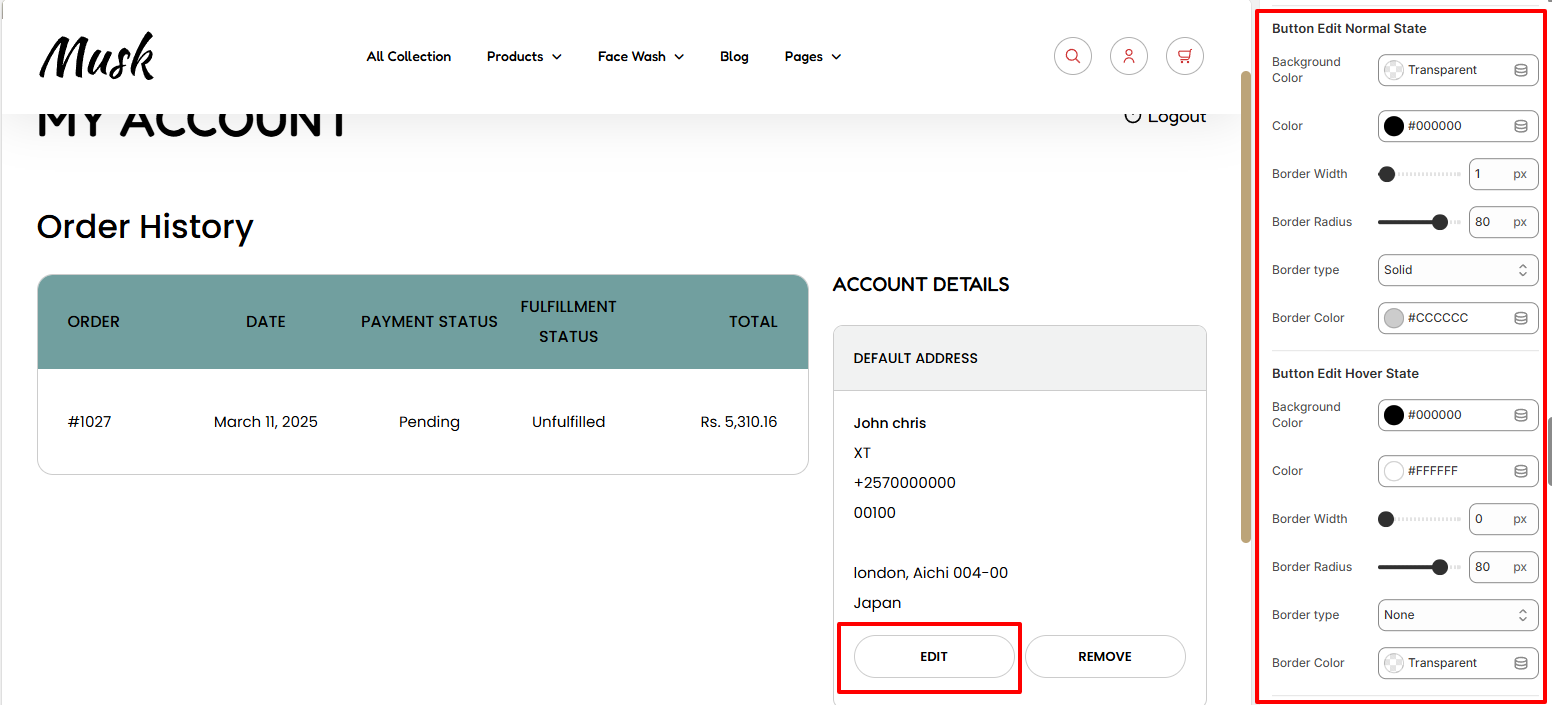This screenshot has height=705, width=1552.
Task: Click Hover State Border Radius value field
Action: pos(1504,567)
